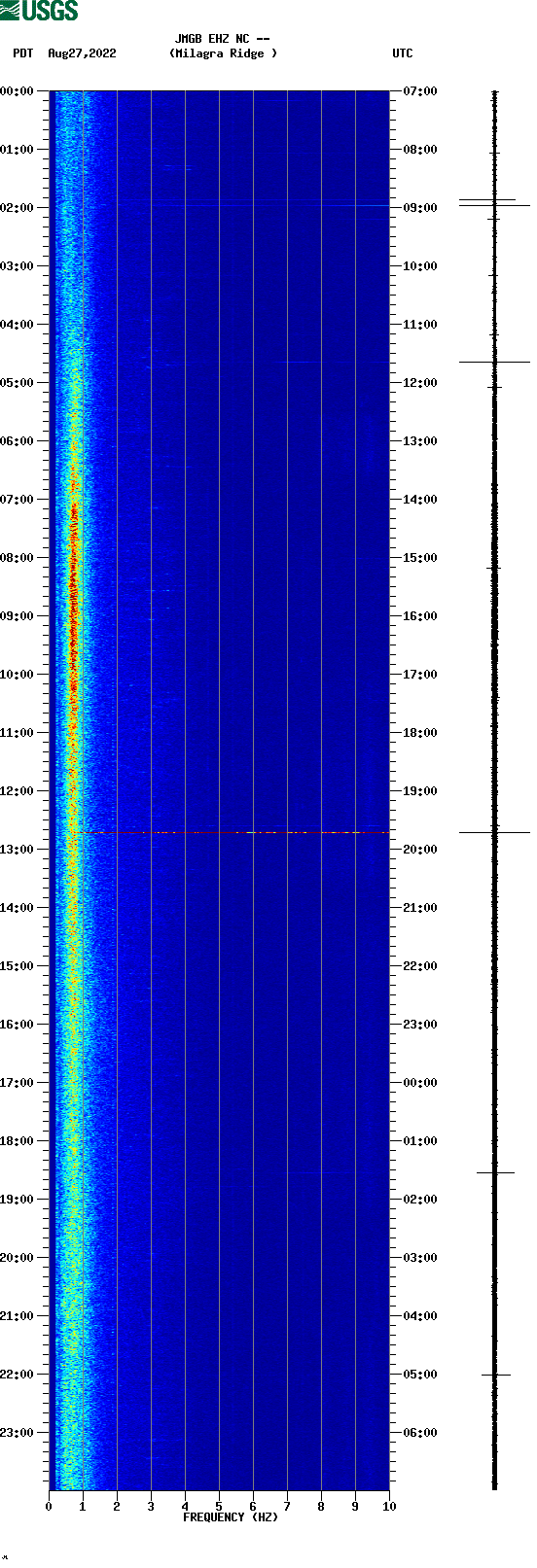The width and height of the screenshot is (537, 1568).
Task: Click the 15:00 UTC time label
Action: (x=420, y=558)
